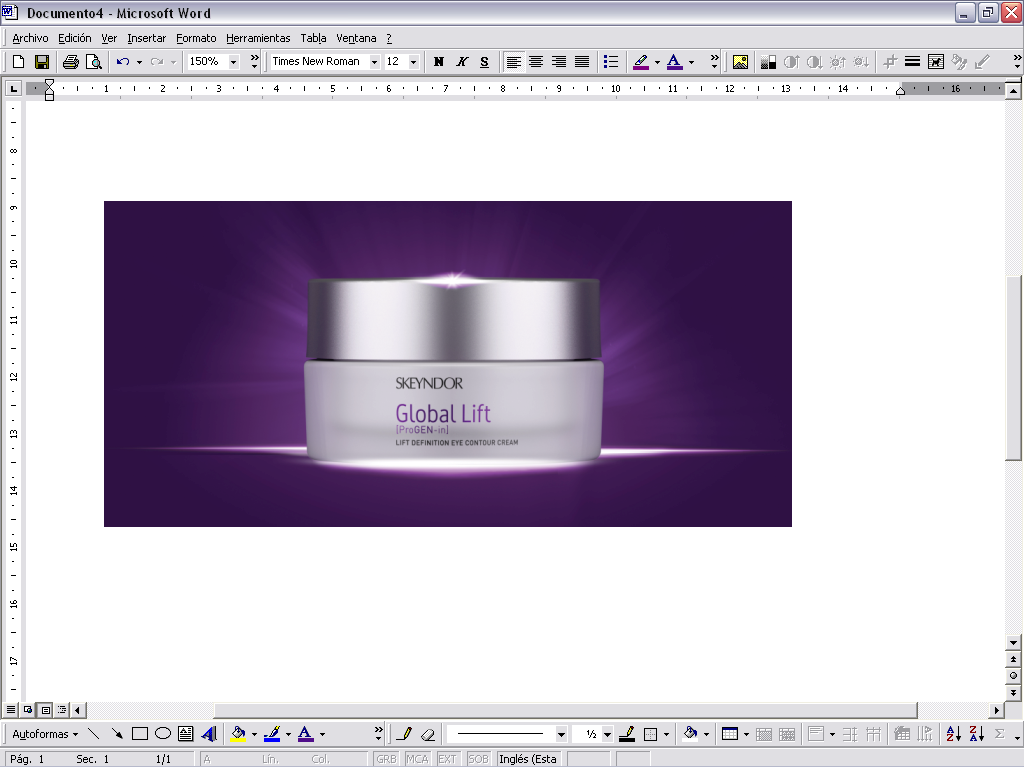Insert bulleted list
Image resolution: width=1024 pixels, height=768 pixels.
click(611, 61)
